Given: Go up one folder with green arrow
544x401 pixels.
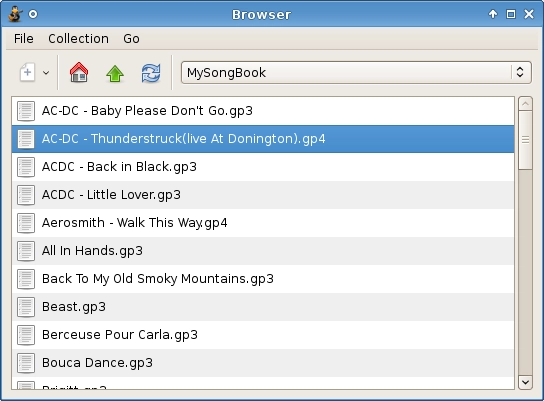Looking at the screenshot, I should (x=115, y=73).
